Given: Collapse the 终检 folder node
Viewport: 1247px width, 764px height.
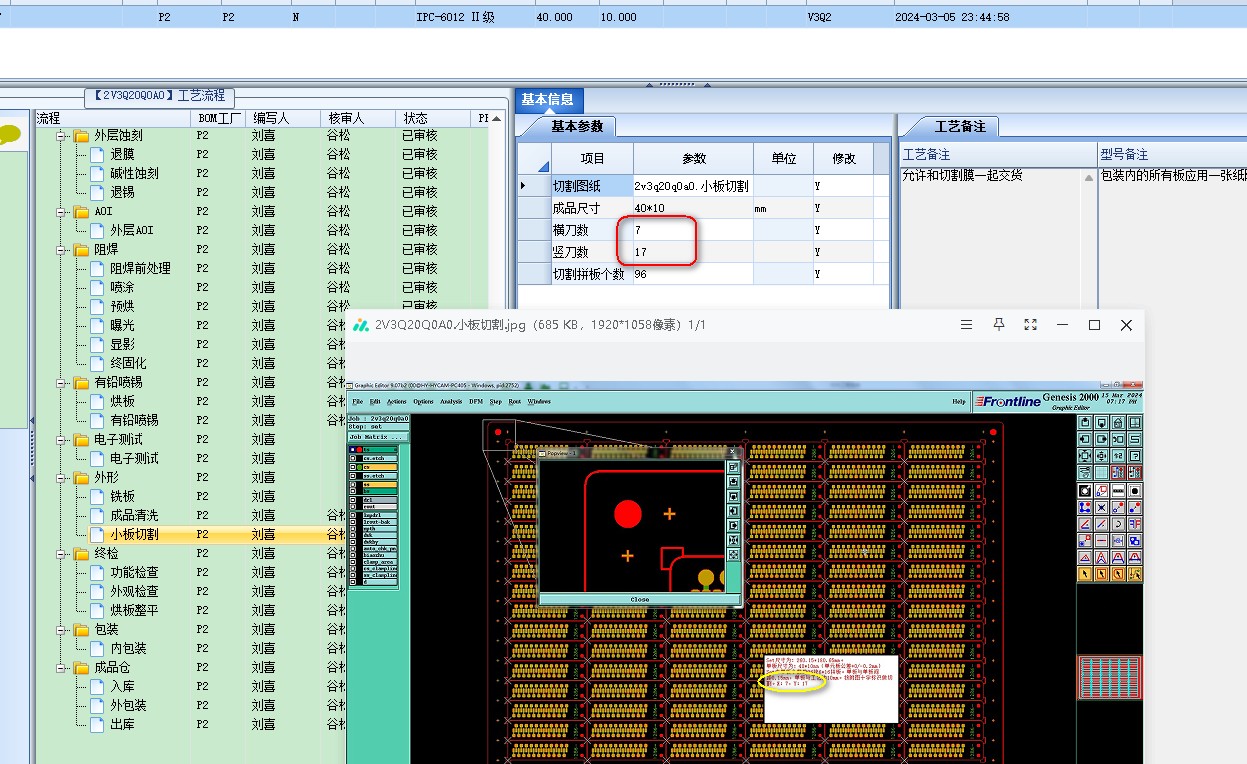Looking at the screenshot, I should pos(61,554).
